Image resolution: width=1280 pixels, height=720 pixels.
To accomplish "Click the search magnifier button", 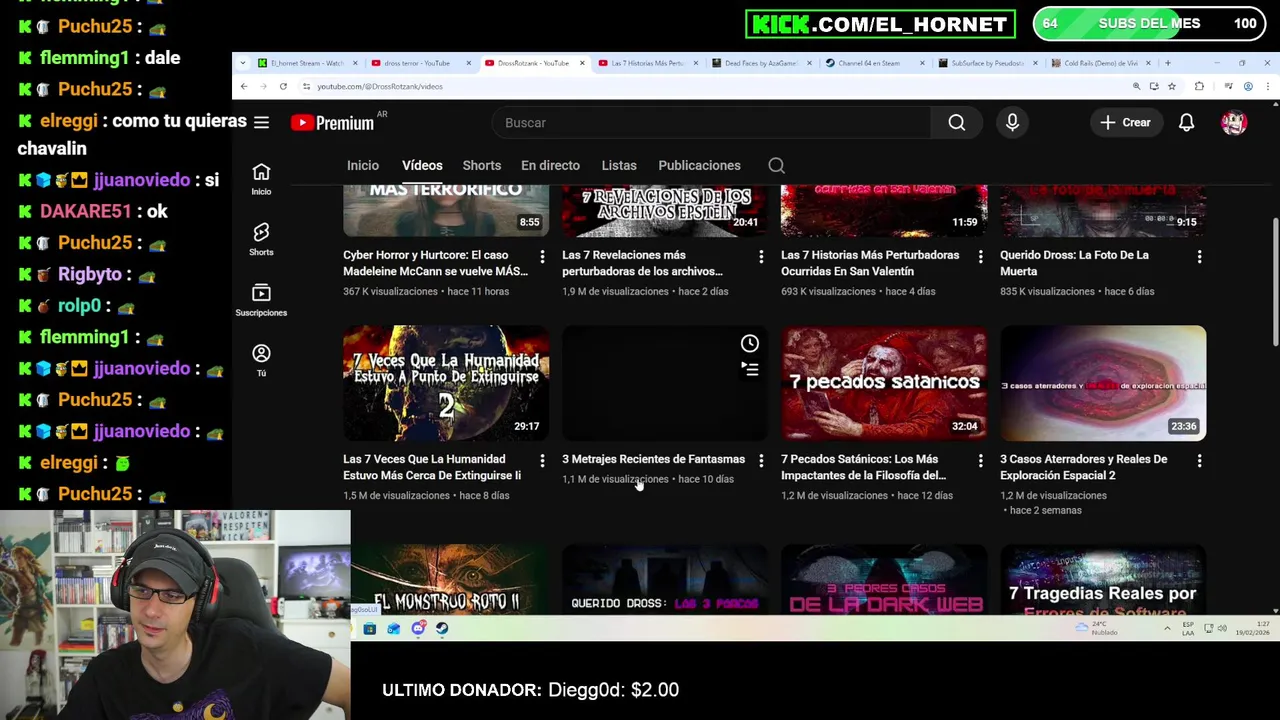I will pos(957,122).
